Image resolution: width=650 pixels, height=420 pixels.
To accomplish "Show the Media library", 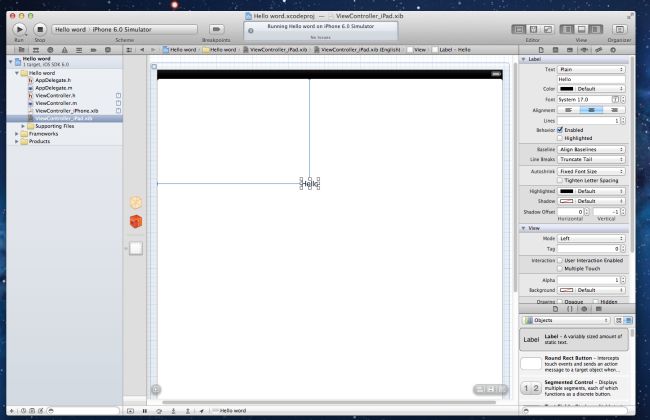I will coord(599,309).
